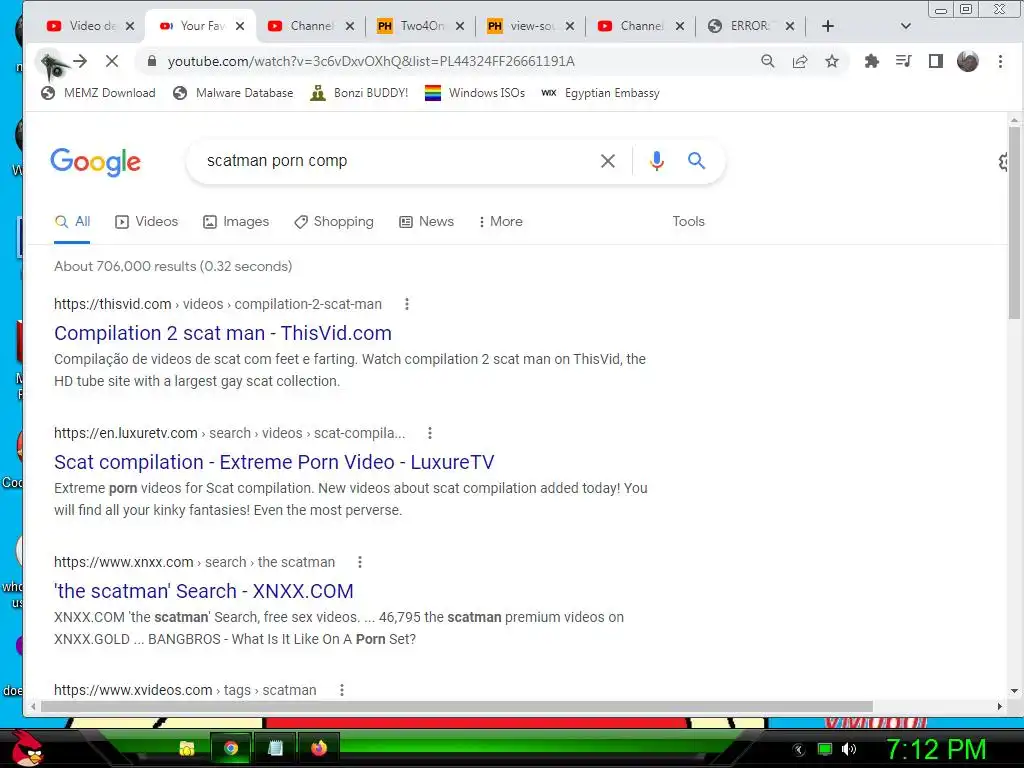
Task: Open the Notepad taskbar icon
Action: 276,748
